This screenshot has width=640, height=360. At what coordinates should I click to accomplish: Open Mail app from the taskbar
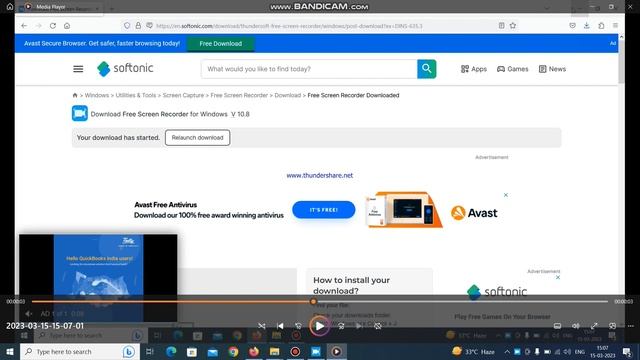[x=213, y=351]
